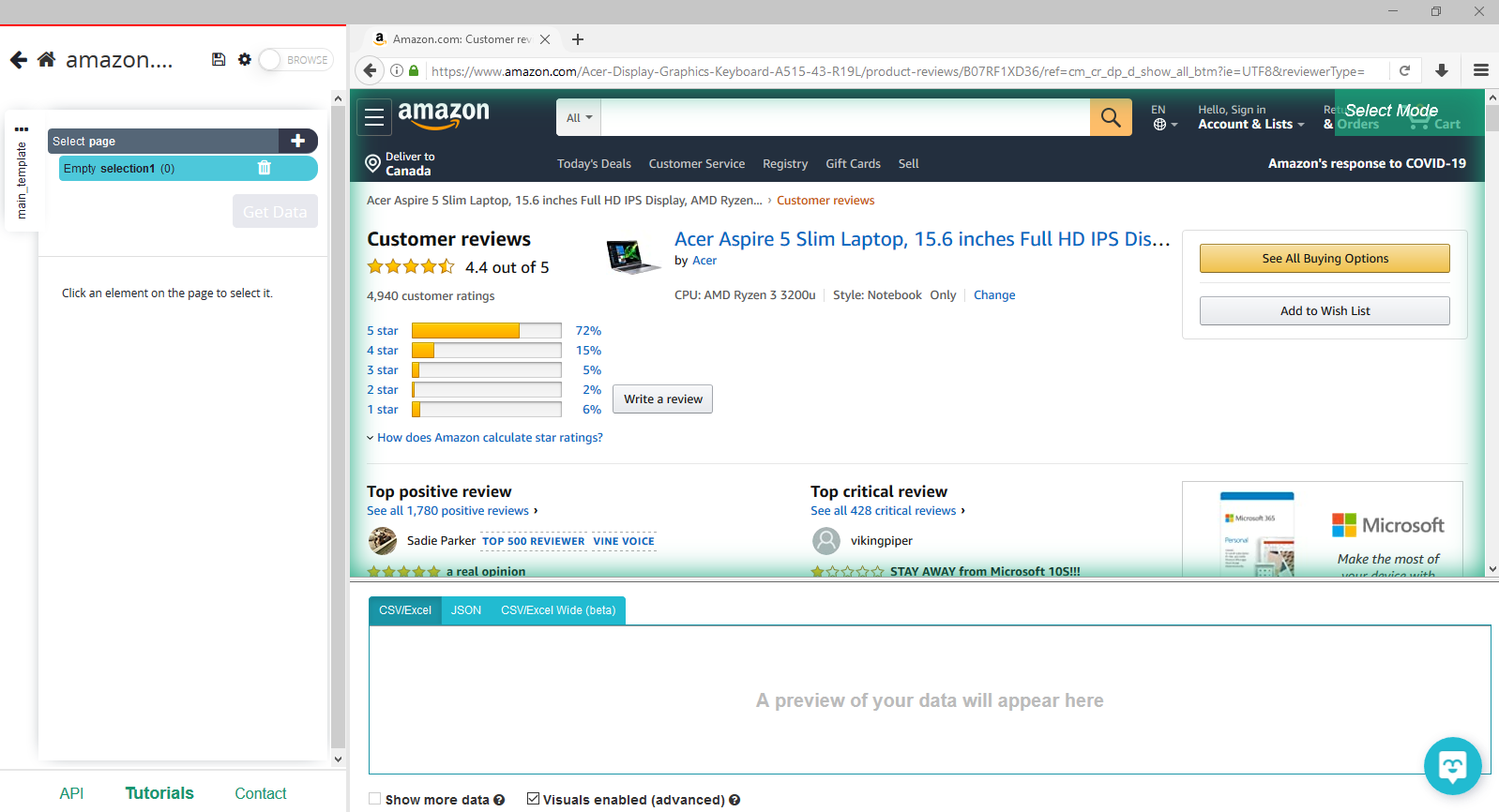Enable Show more data checkbox
Image resolution: width=1499 pixels, height=812 pixels.
click(375, 799)
